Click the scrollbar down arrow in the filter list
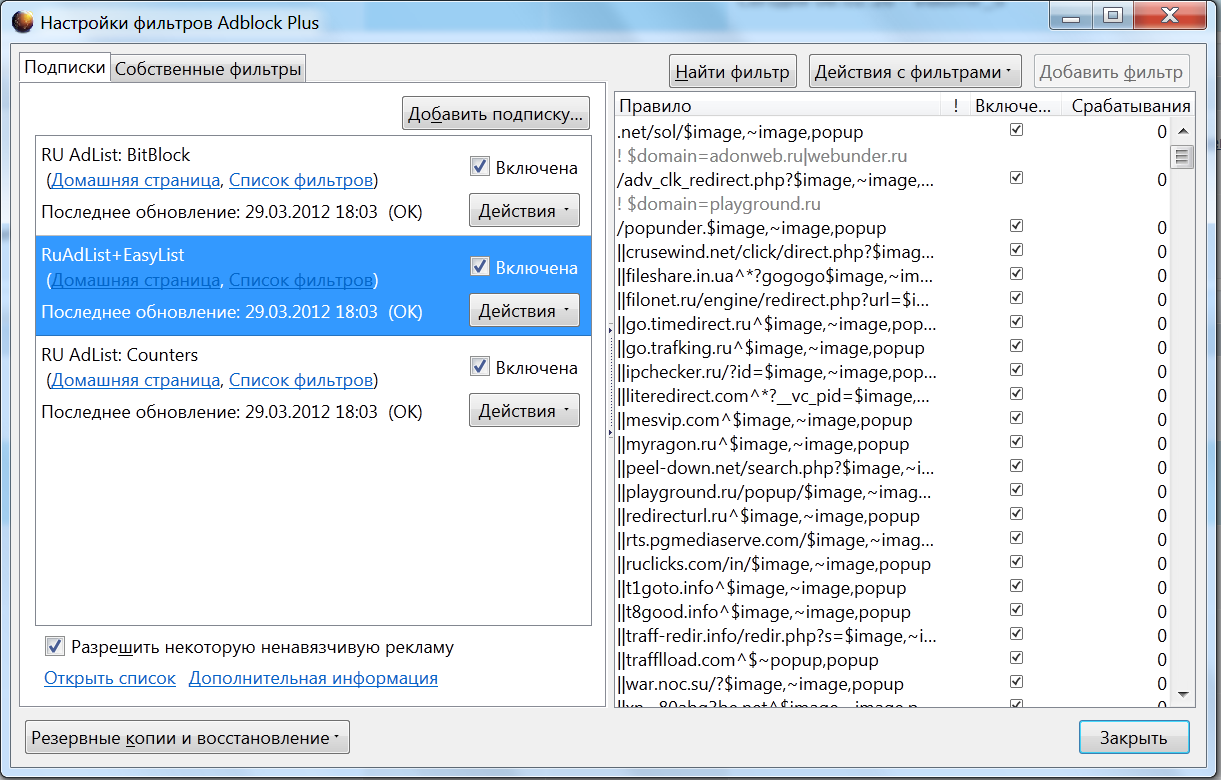 click(1182, 694)
